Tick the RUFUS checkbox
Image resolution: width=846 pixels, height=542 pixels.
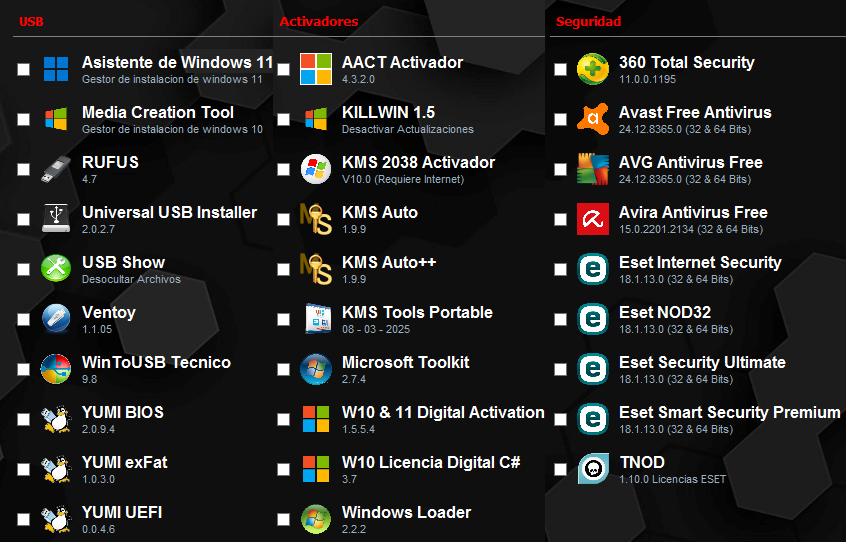point(23,169)
